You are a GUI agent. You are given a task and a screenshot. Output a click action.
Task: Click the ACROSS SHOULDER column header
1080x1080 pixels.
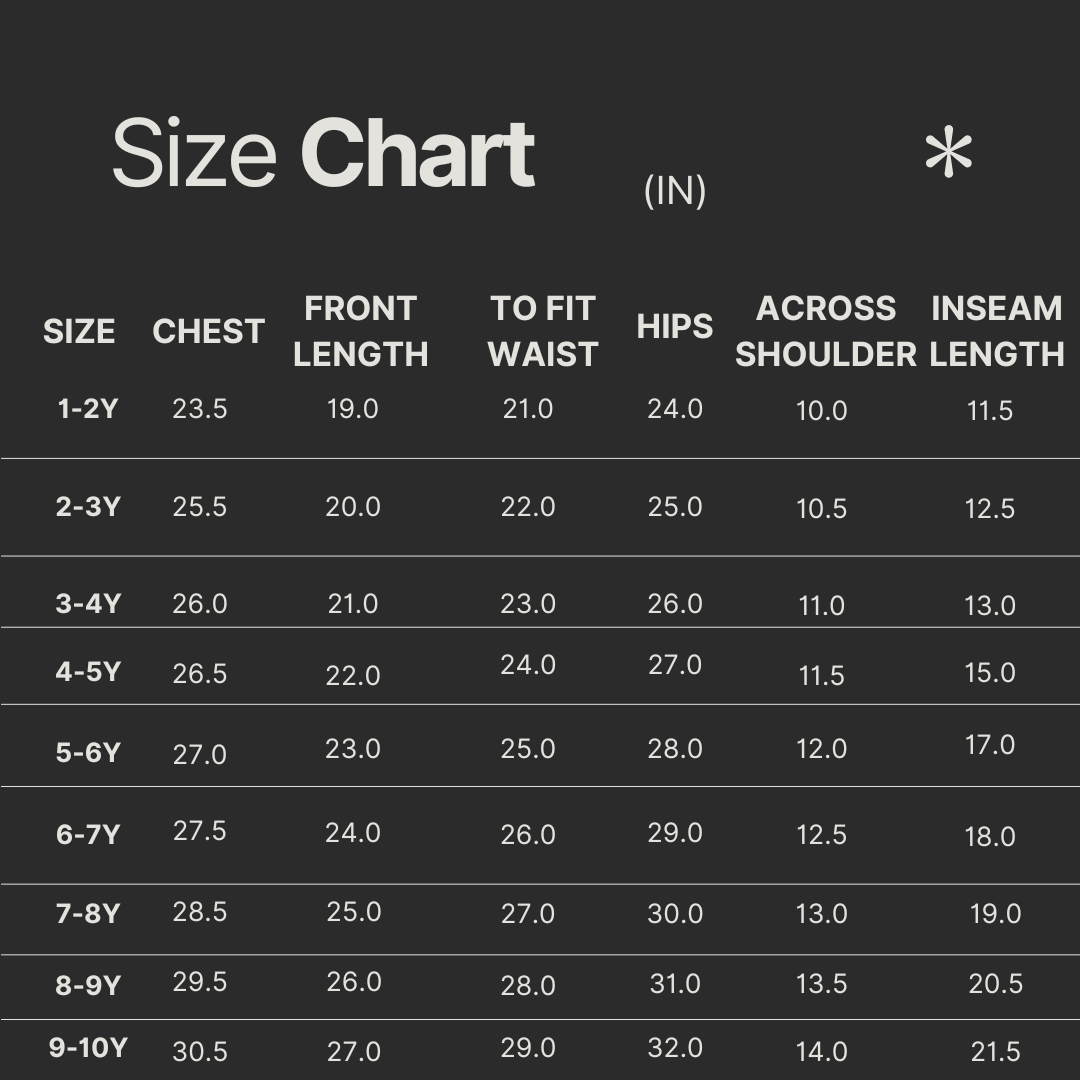click(826, 331)
